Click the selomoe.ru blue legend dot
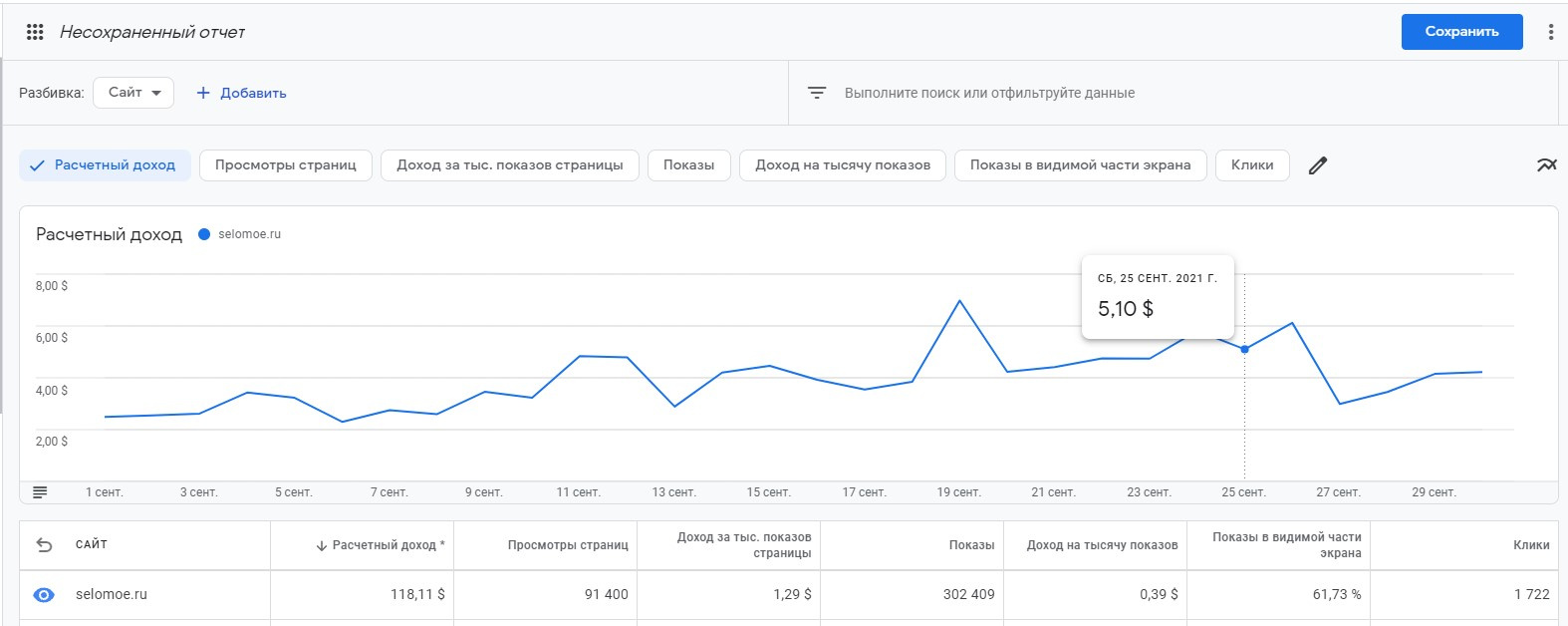 pos(204,234)
